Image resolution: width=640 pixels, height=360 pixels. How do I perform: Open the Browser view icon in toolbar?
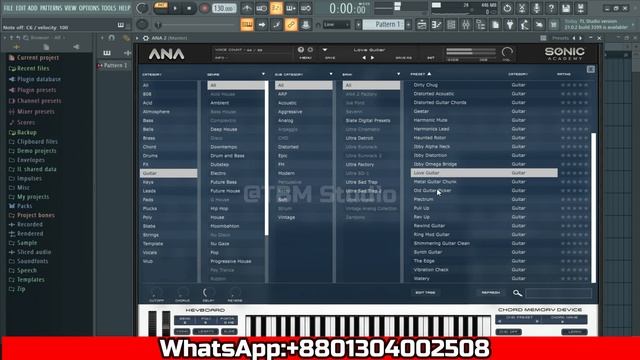(x=480, y=24)
